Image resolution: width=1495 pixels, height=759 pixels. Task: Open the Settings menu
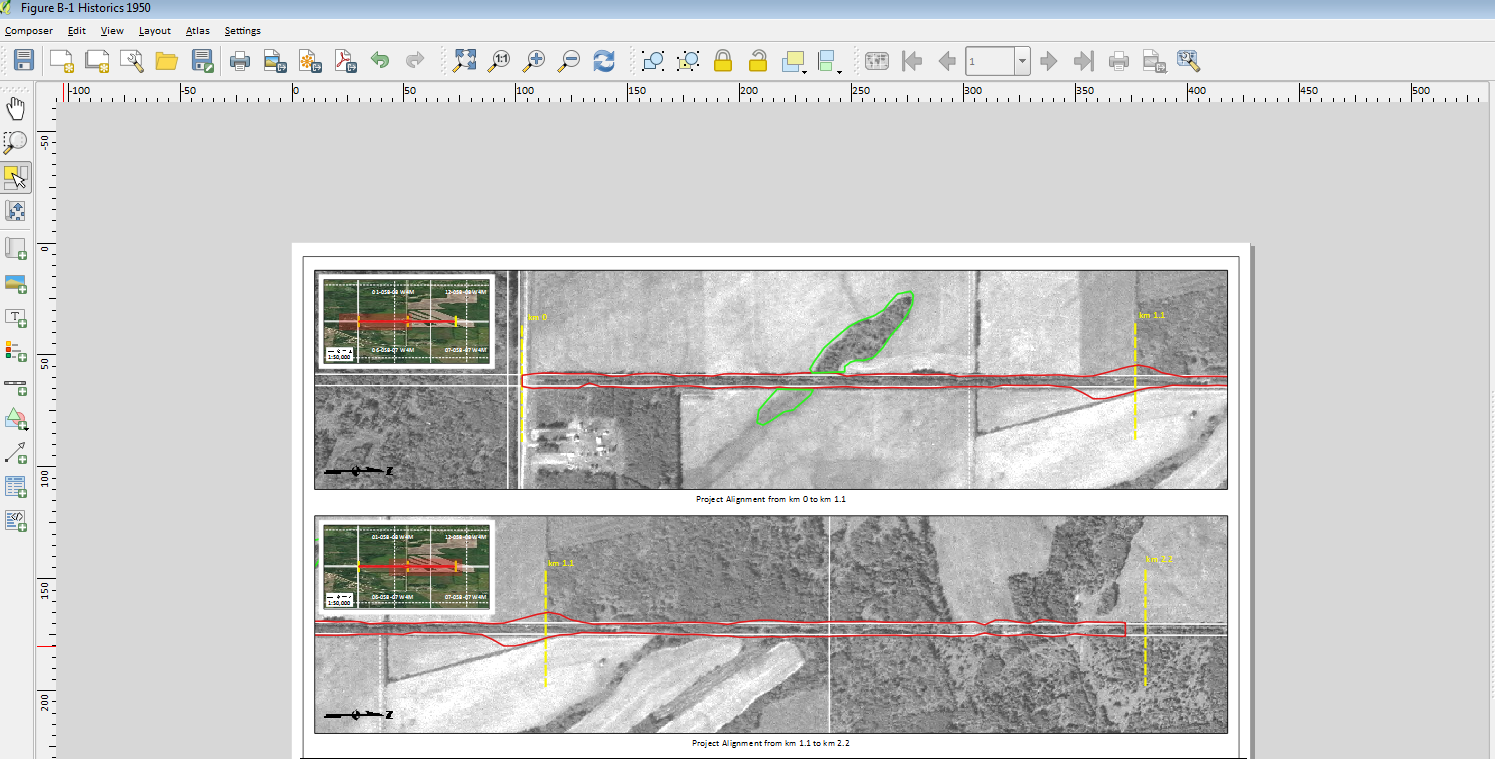tap(243, 31)
